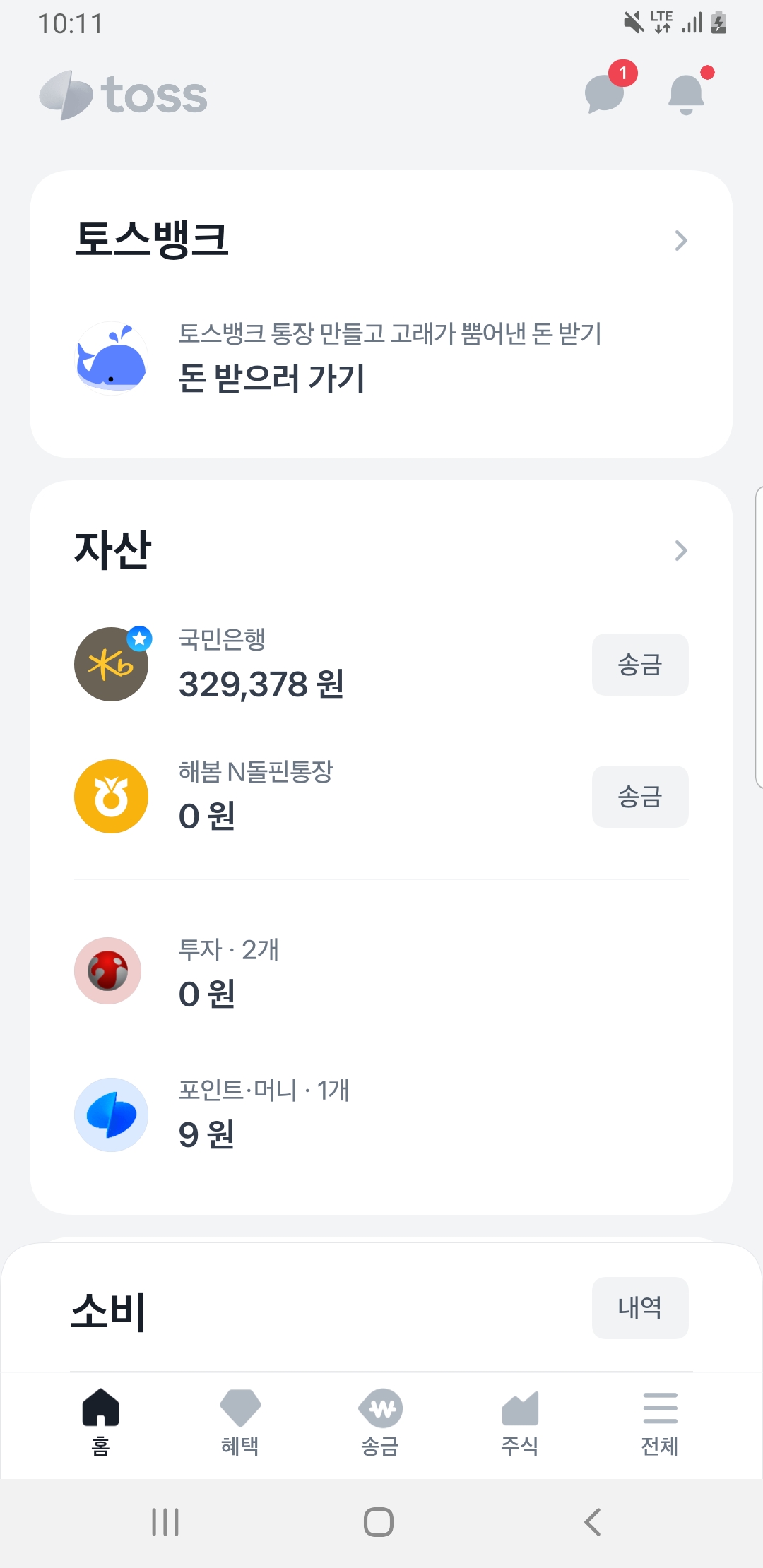Open the red 투자 investment icon
The image size is (763, 1568).
[108, 970]
